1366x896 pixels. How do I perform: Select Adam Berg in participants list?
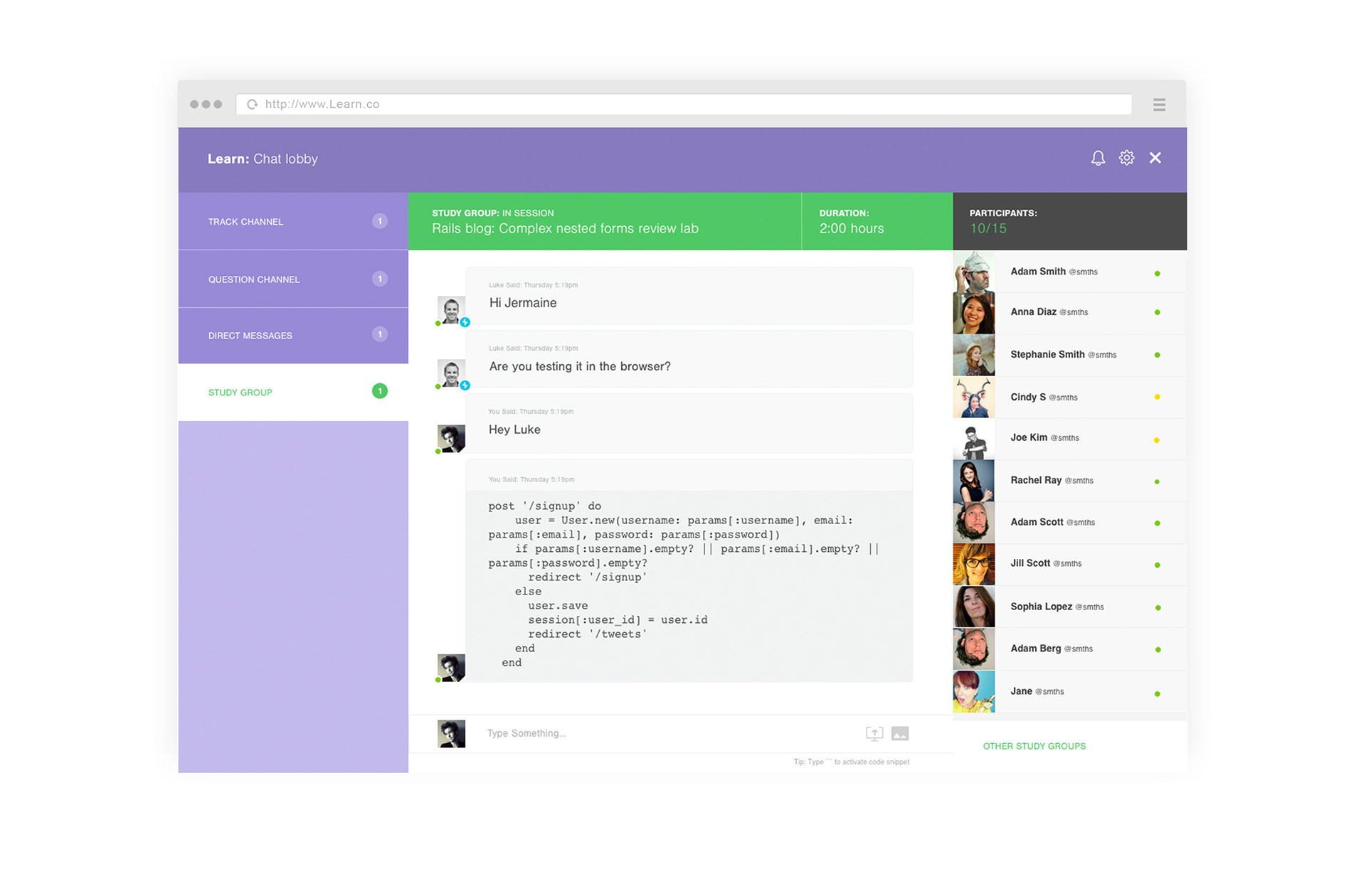pyautogui.click(x=1069, y=649)
